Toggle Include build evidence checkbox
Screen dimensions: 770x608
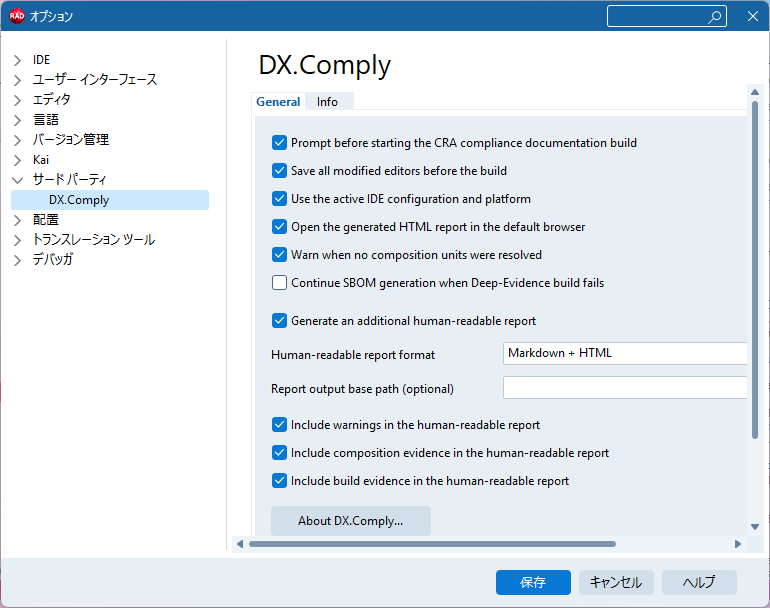point(279,481)
